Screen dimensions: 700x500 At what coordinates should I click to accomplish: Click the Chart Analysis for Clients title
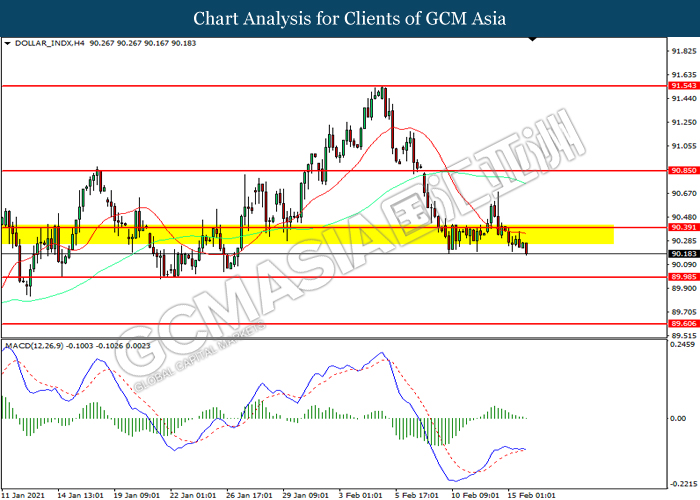(350, 19)
